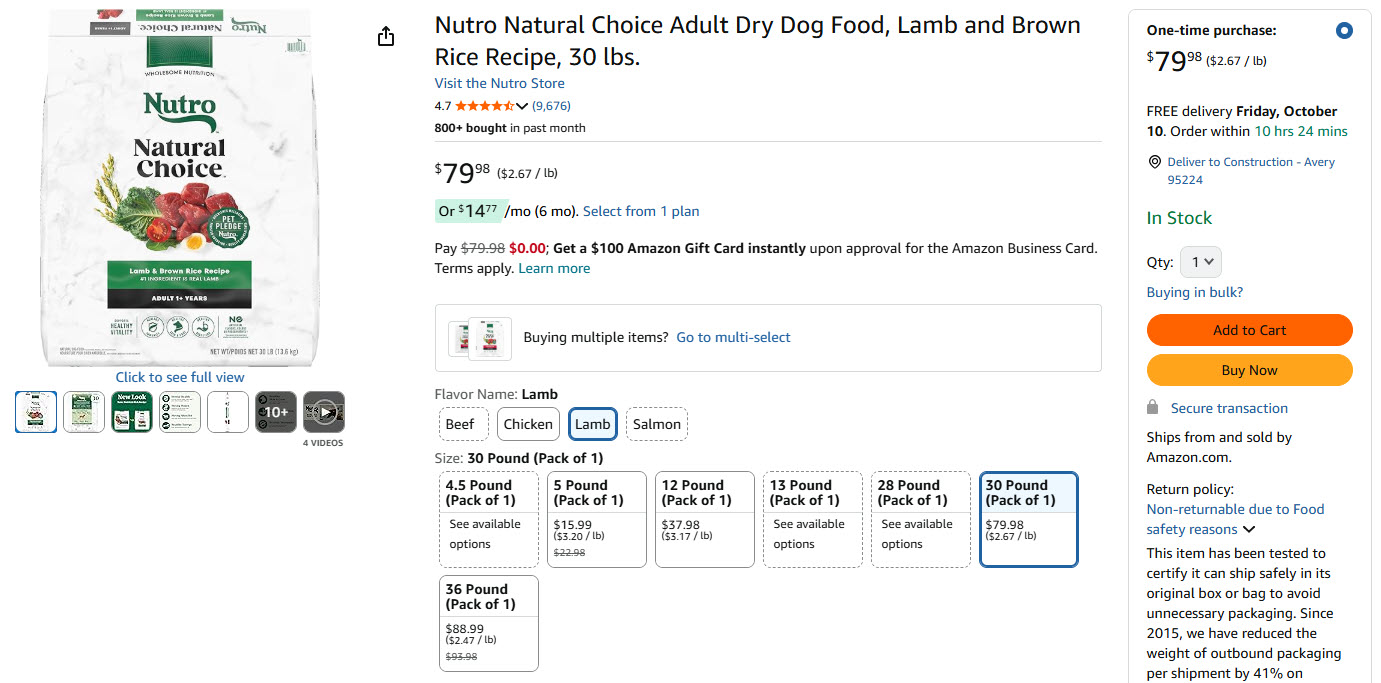Click the Add to Cart button
Screen dimensions: 1381x683
[x=1249, y=330]
